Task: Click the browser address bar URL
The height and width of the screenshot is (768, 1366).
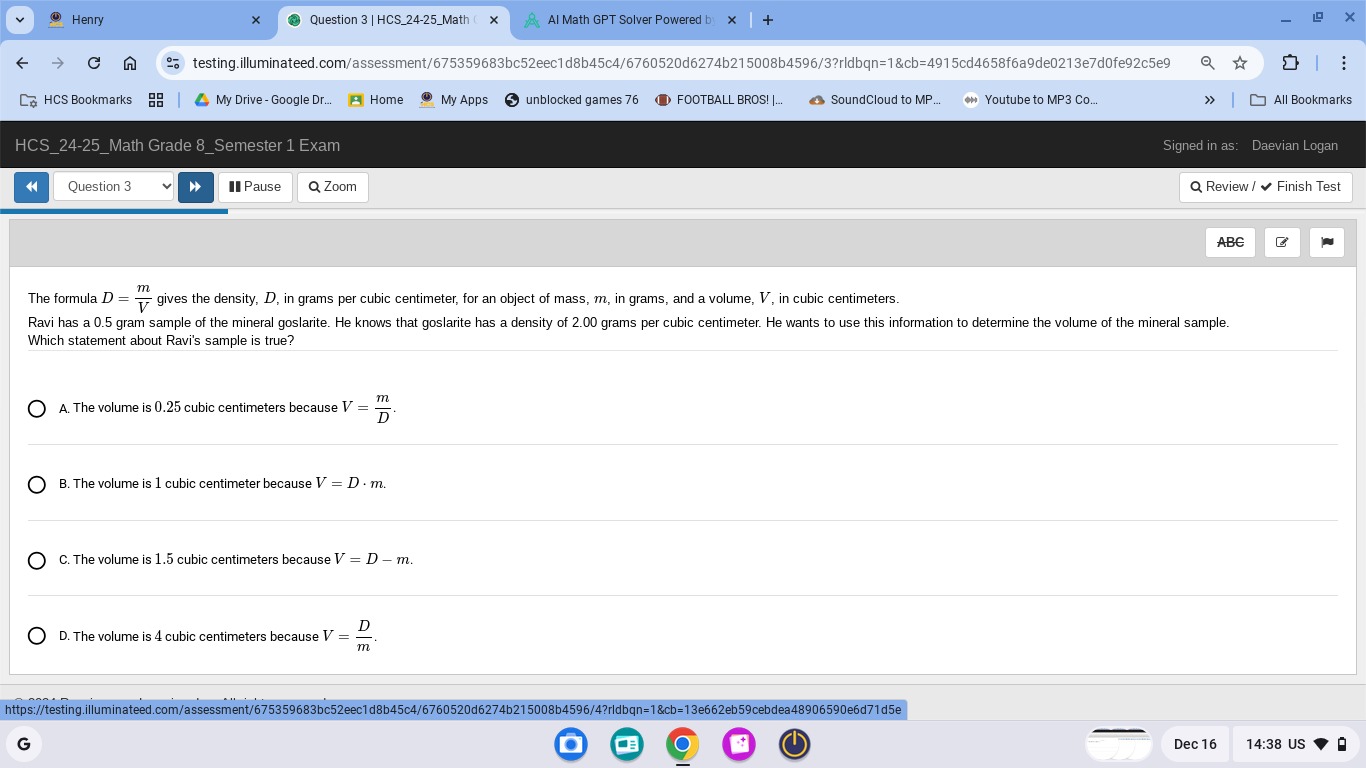Action: click(x=680, y=63)
